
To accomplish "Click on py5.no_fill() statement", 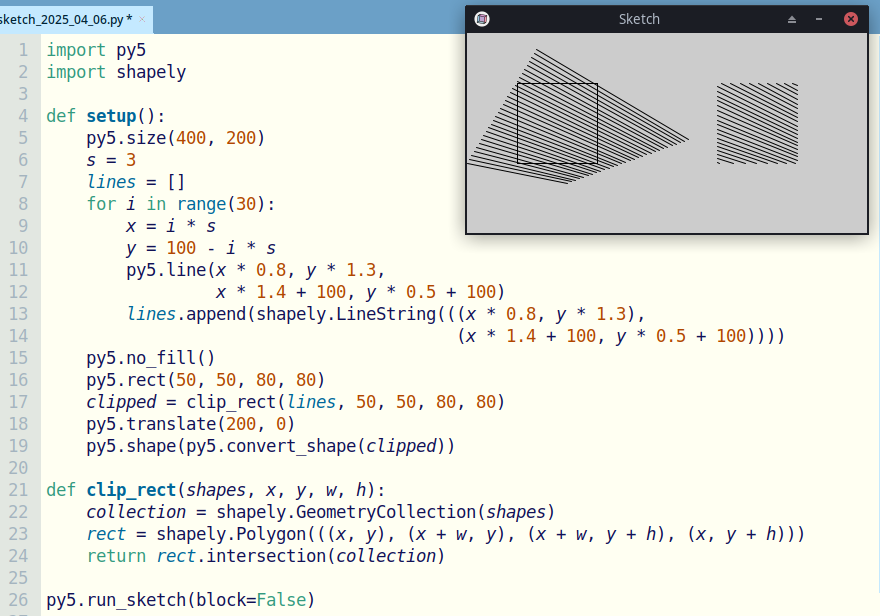I will tap(150, 358).
